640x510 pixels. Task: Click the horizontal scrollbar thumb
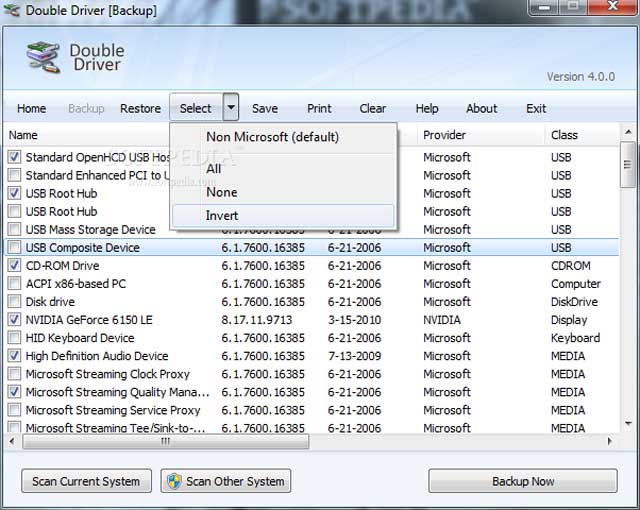click(166, 441)
